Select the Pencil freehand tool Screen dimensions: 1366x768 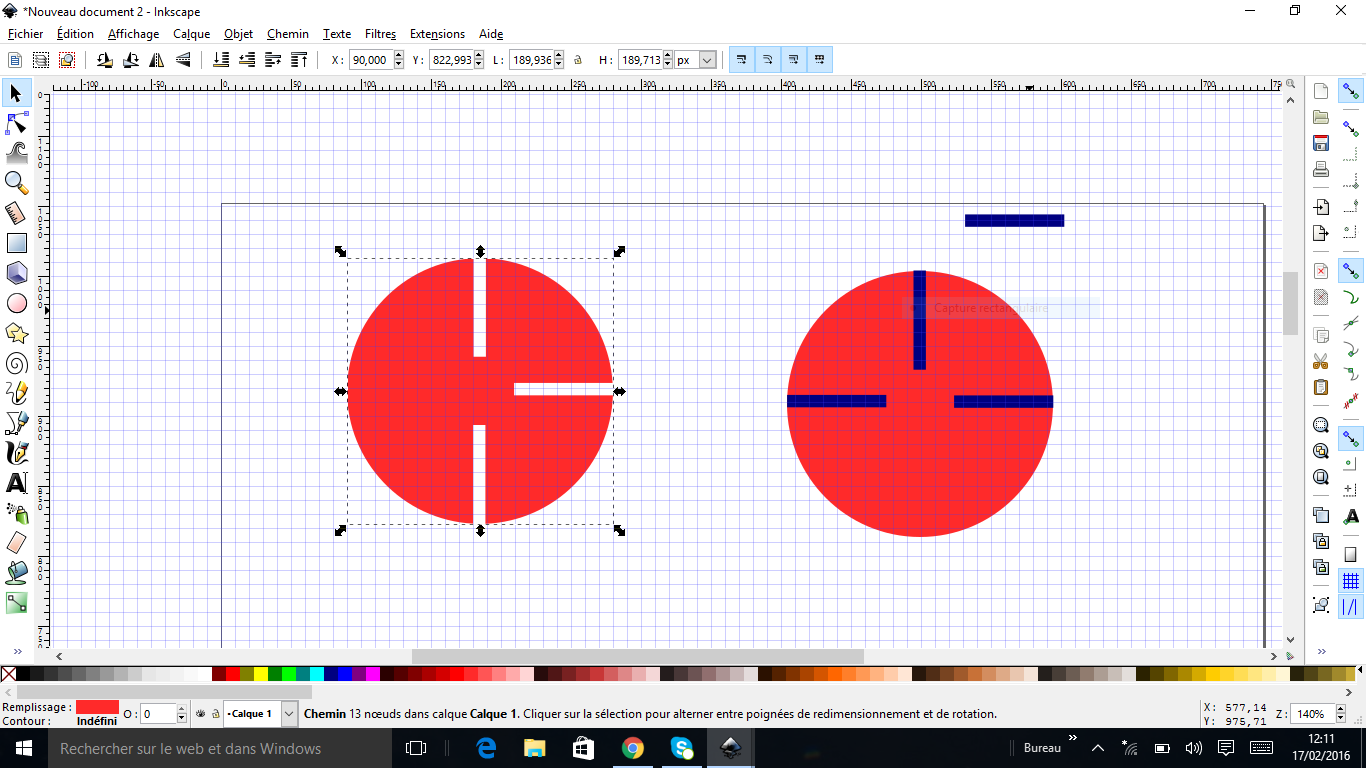tap(16, 393)
